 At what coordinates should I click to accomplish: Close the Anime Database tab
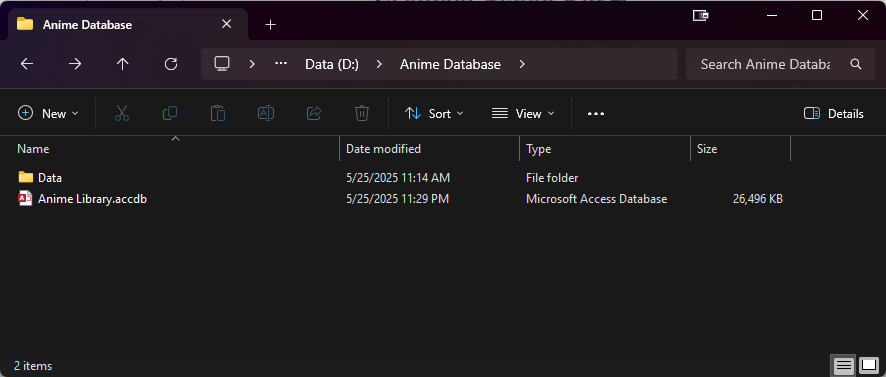(x=226, y=24)
